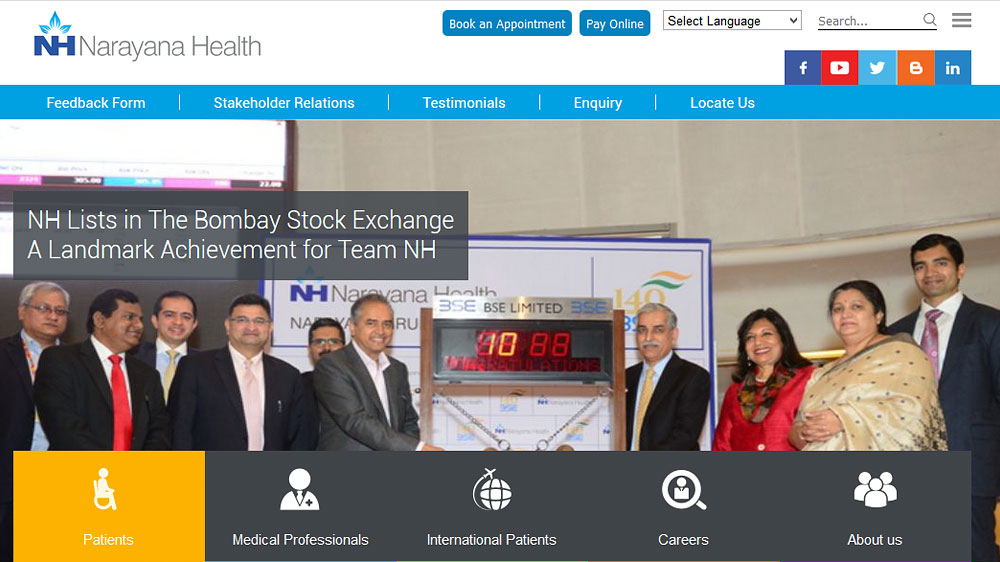Screen dimensions: 1000x562
Task: Open the Careers magnifier icon
Action: coord(684,490)
